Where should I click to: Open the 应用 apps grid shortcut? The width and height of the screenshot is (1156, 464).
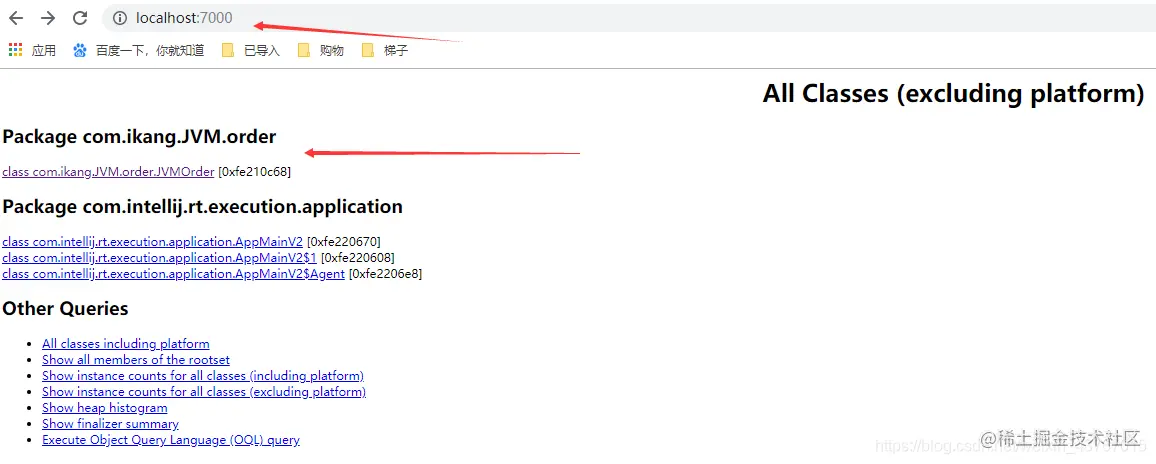point(32,51)
